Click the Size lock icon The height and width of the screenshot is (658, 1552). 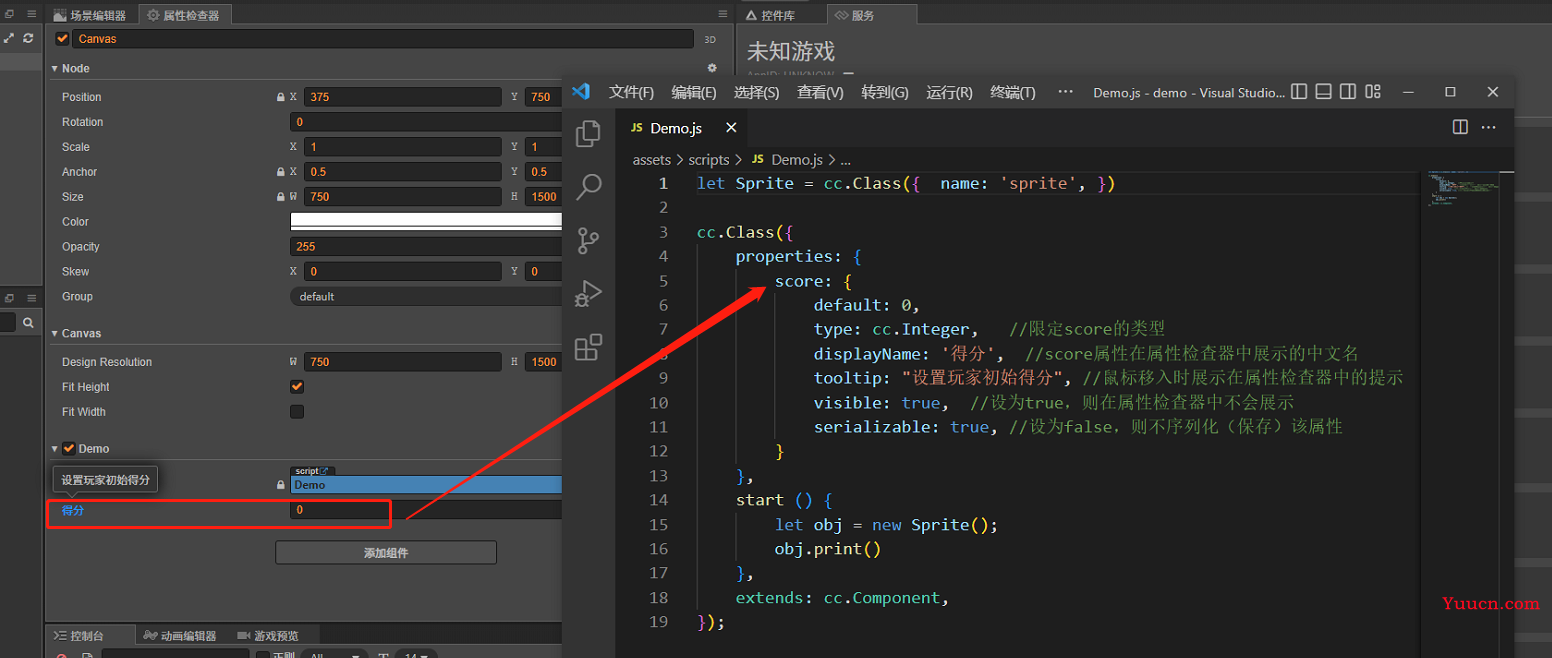click(x=280, y=197)
